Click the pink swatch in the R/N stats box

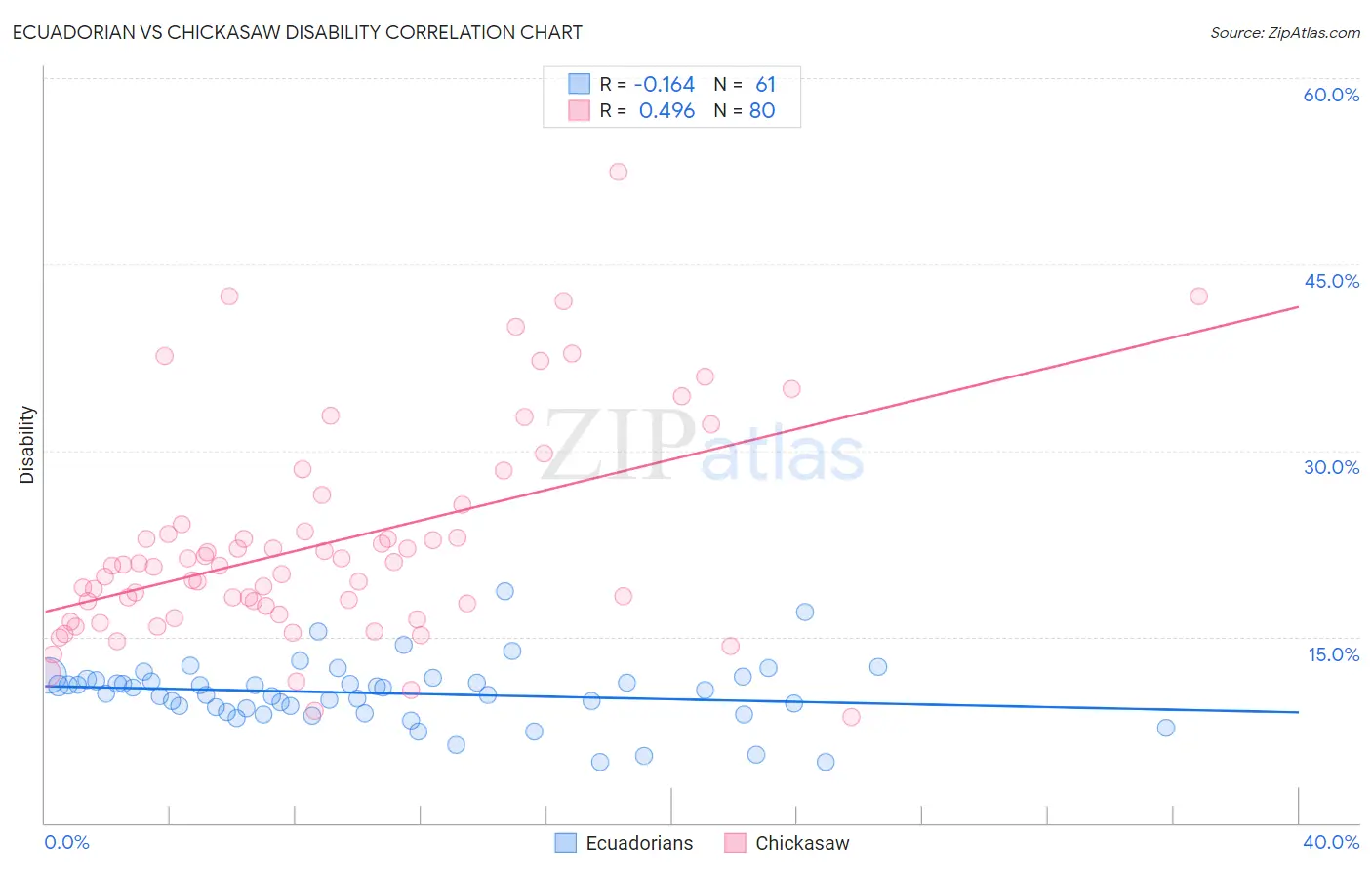(x=580, y=110)
